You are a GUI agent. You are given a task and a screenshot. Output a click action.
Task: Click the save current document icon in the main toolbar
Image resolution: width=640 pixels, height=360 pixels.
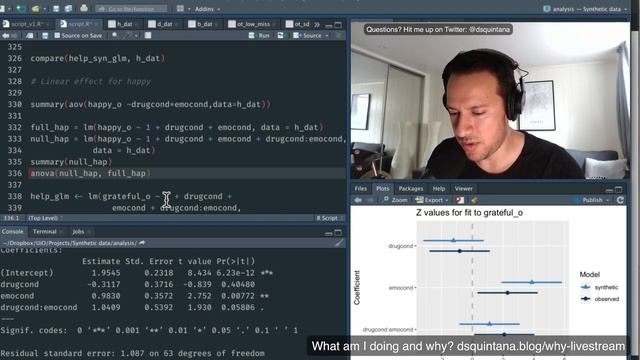click(x=56, y=9)
